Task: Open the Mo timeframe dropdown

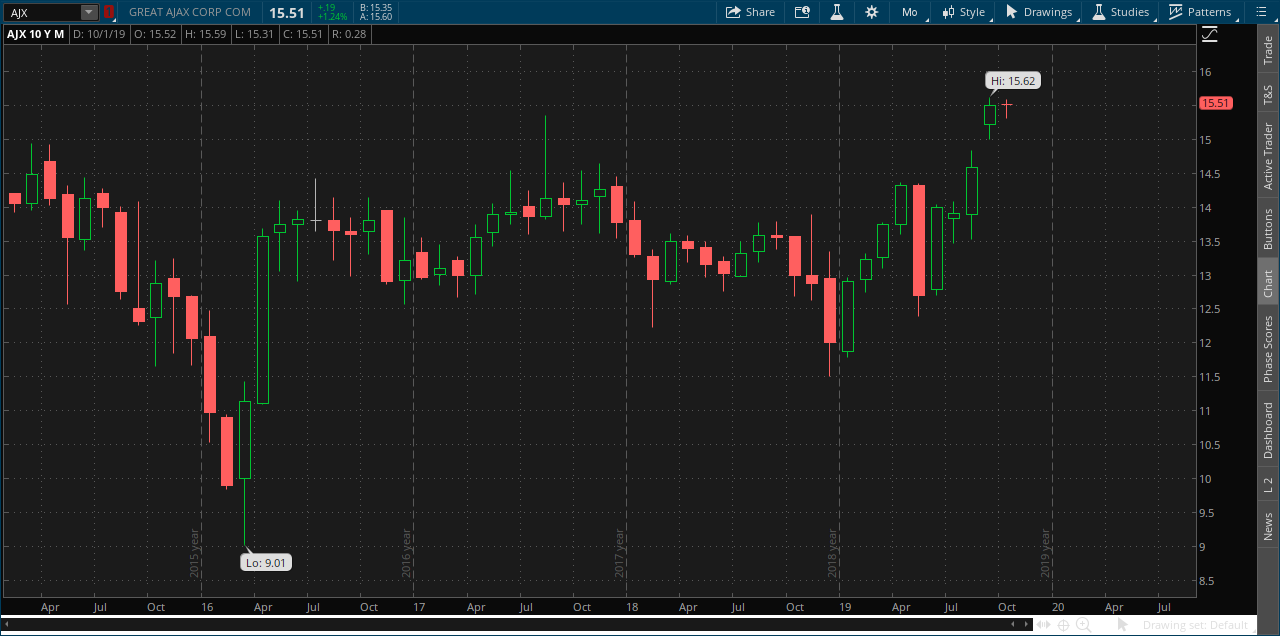Action: (909, 12)
